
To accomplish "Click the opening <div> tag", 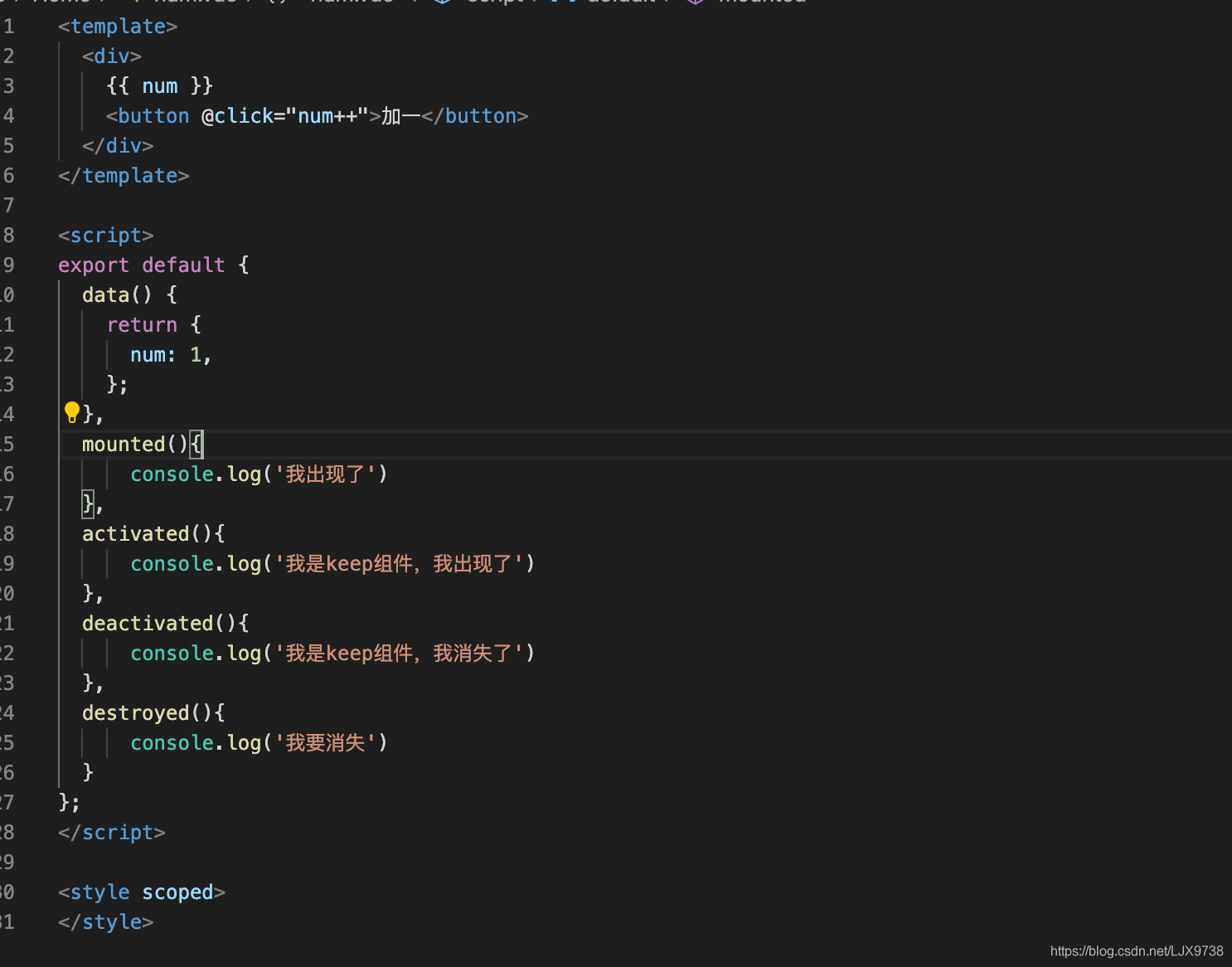I will pos(112,56).
